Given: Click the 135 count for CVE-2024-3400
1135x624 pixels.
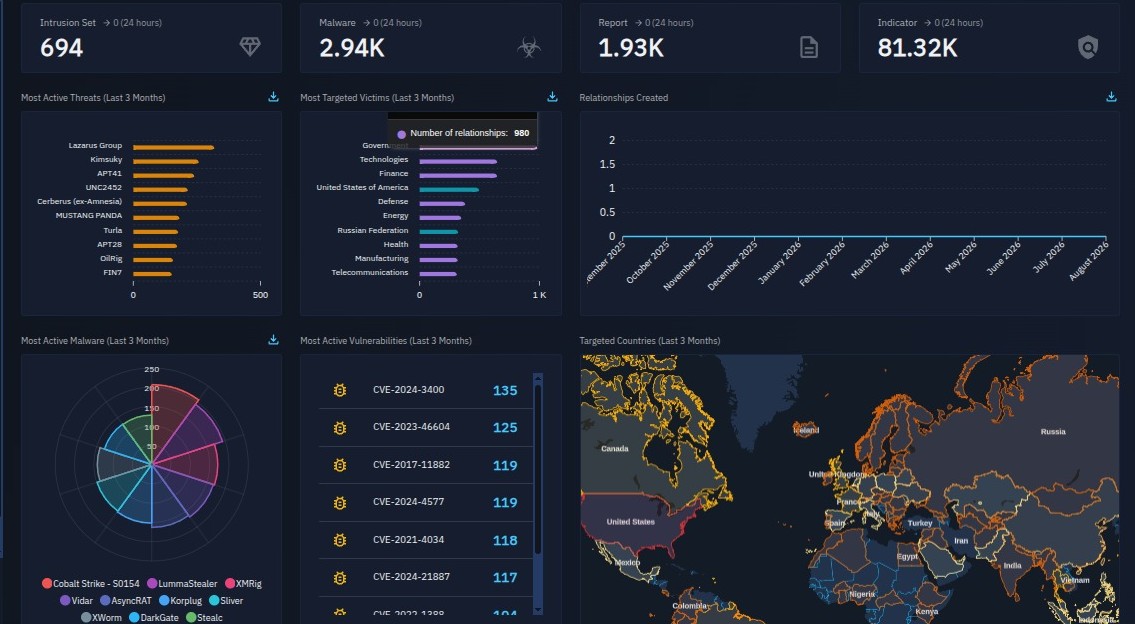Looking at the screenshot, I should coord(505,391).
